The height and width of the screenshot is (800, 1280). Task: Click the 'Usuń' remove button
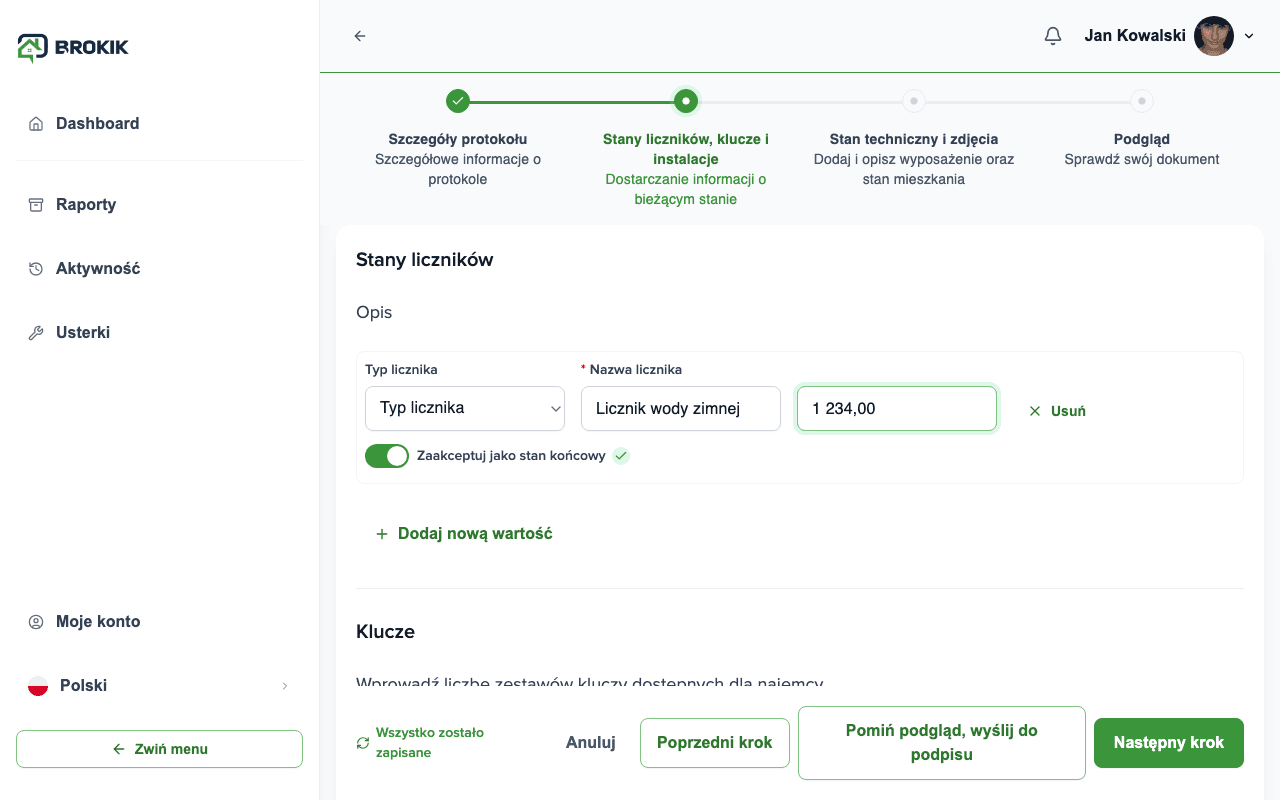pos(1057,411)
